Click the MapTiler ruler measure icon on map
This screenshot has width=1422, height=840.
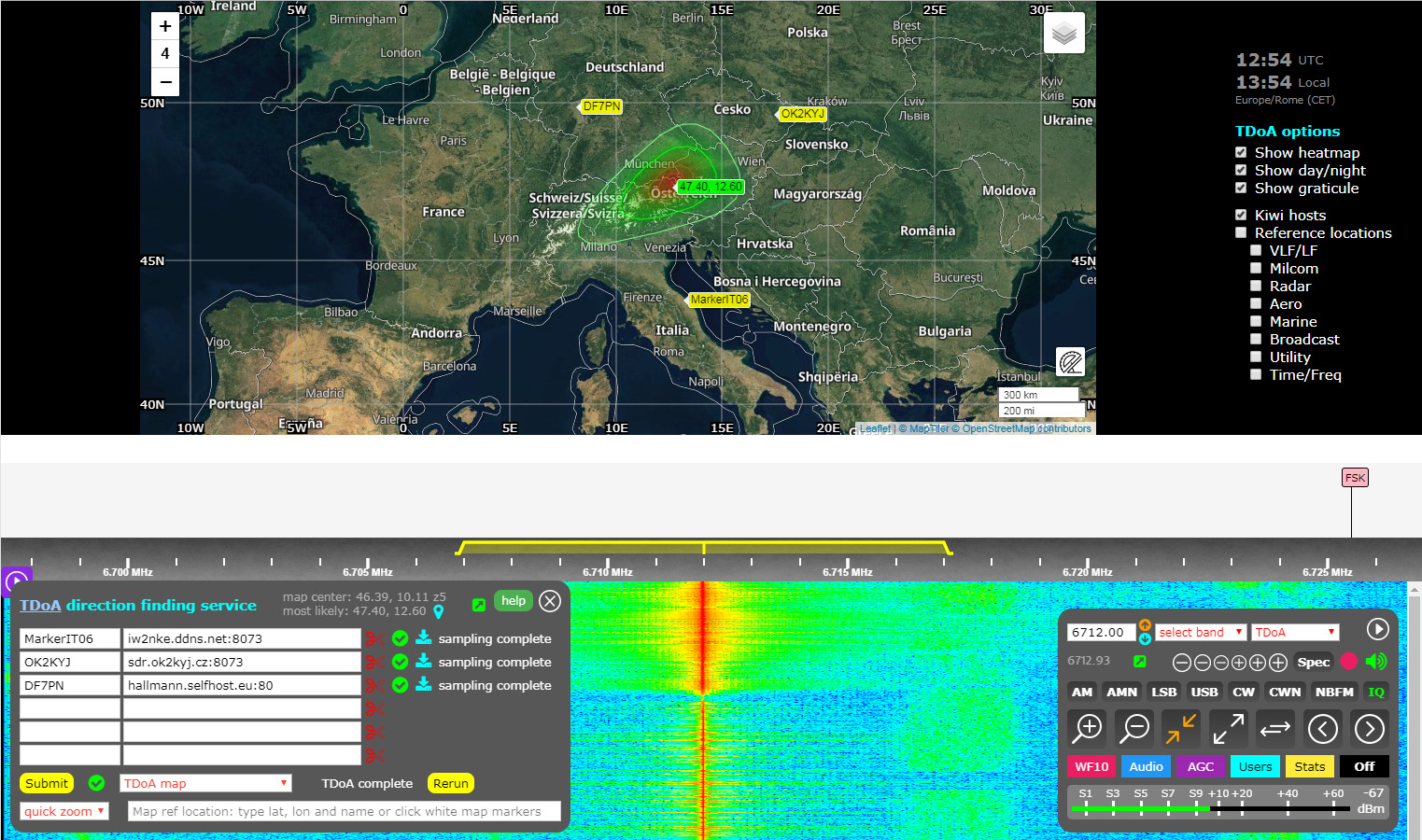click(x=1071, y=361)
